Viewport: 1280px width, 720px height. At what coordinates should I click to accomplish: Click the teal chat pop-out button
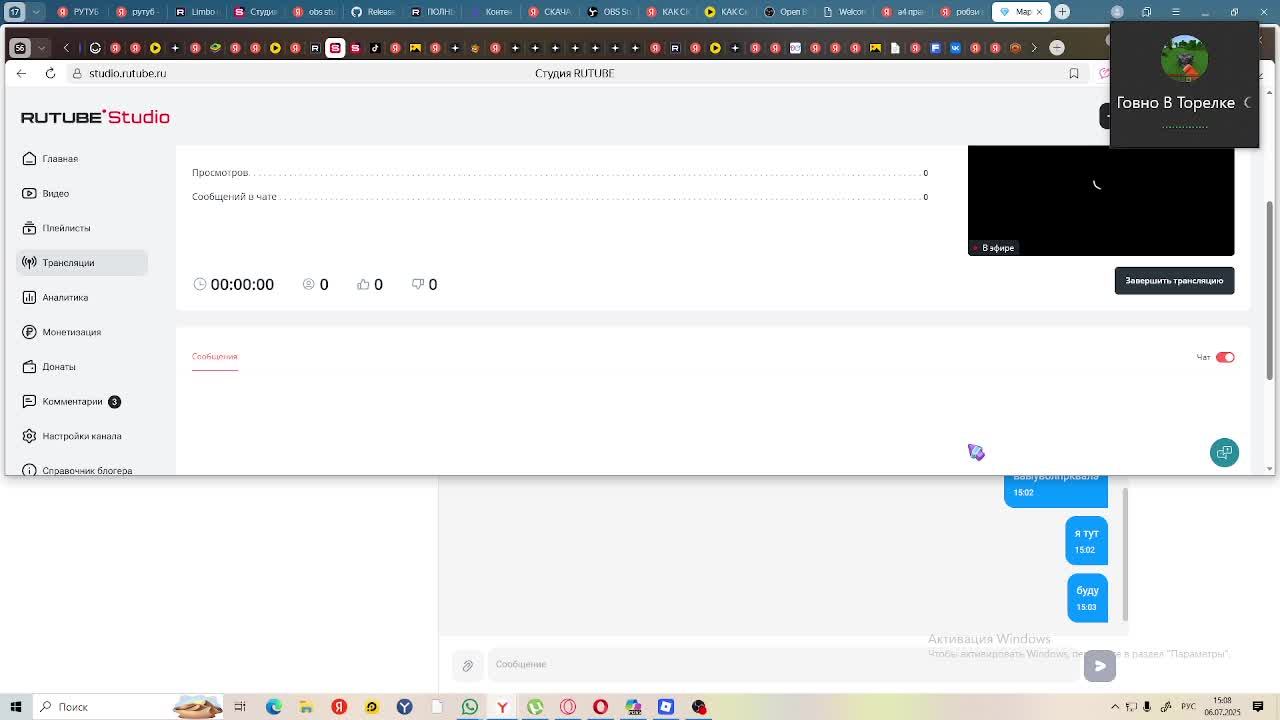pyautogui.click(x=1224, y=452)
